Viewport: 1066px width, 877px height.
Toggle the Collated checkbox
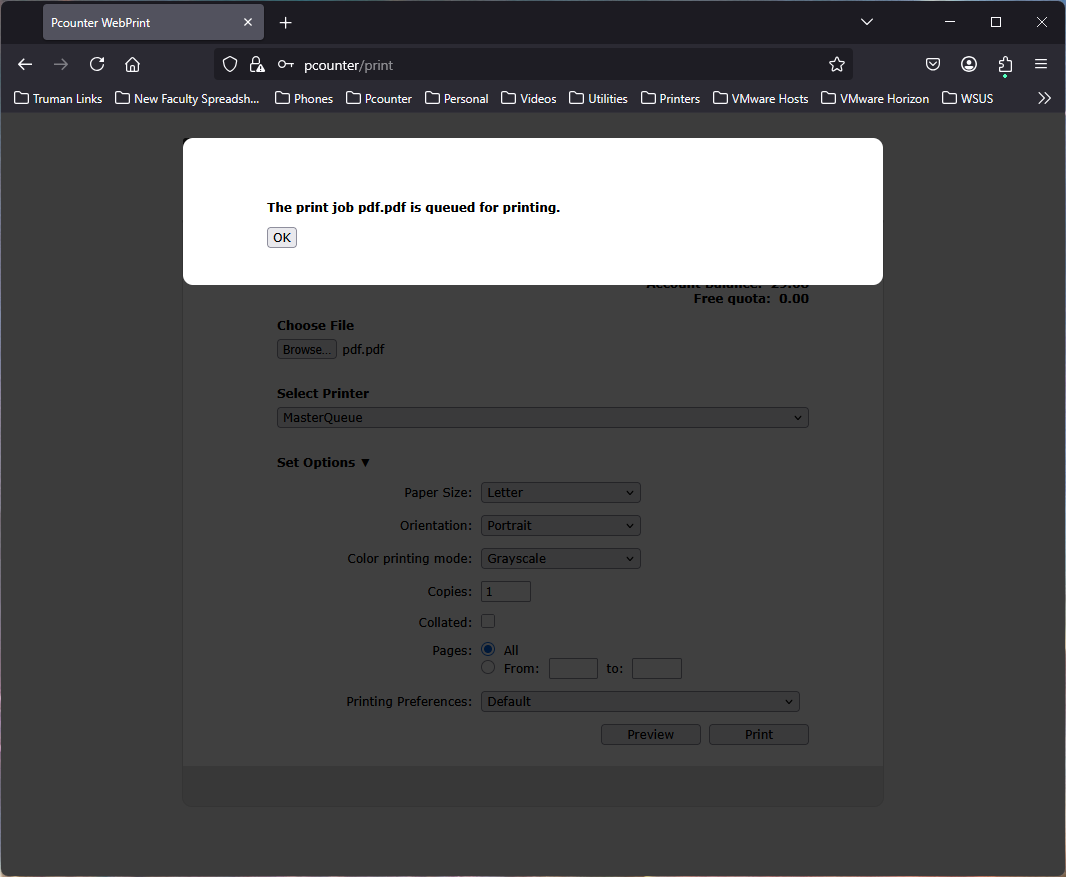[x=488, y=621]
